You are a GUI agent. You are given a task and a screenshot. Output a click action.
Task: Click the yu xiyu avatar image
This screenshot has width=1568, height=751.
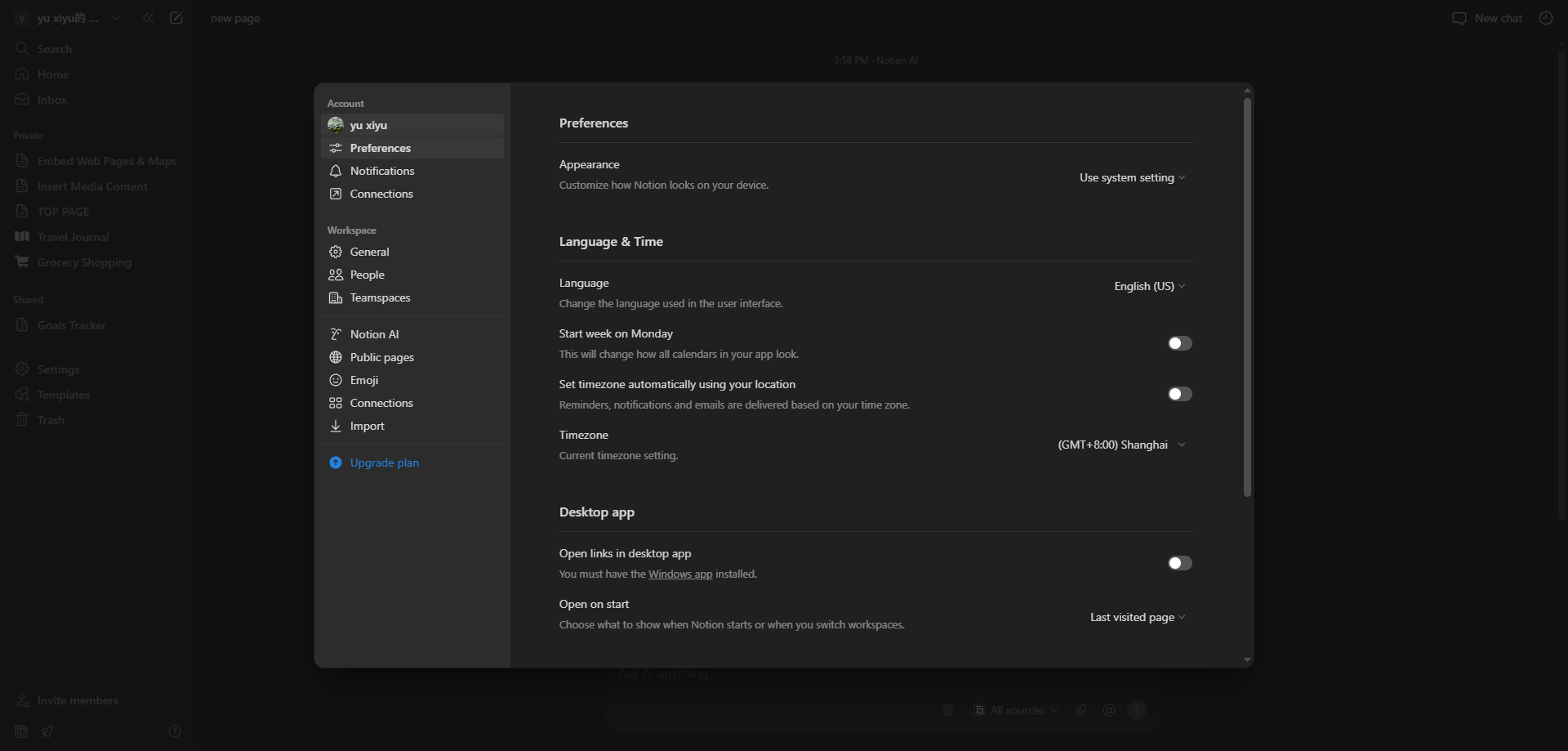336,125
